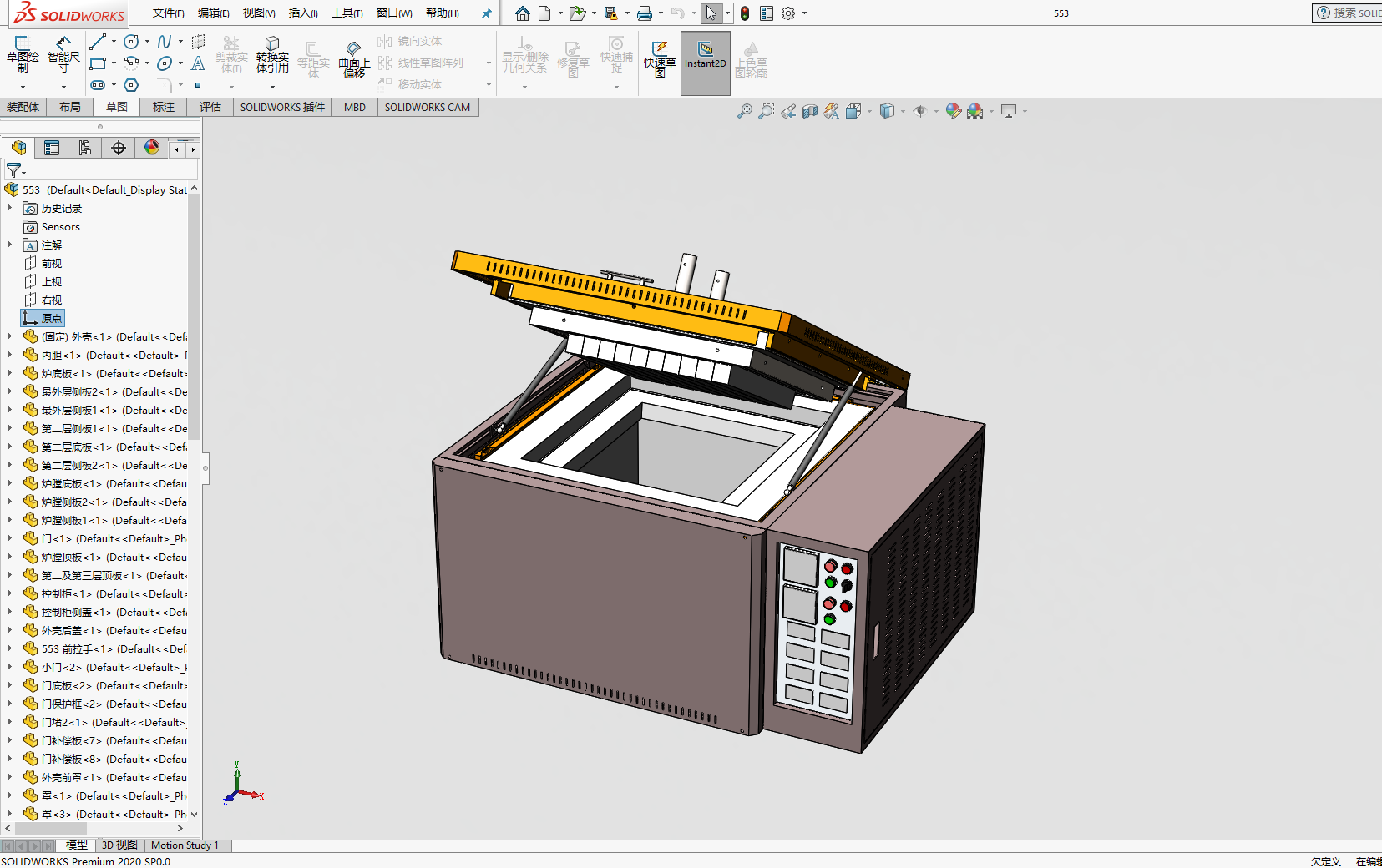This screenshot has width=1382, height=868.
Task: Expand the 历史记录 history folder
Action: [x=10, y=208]
